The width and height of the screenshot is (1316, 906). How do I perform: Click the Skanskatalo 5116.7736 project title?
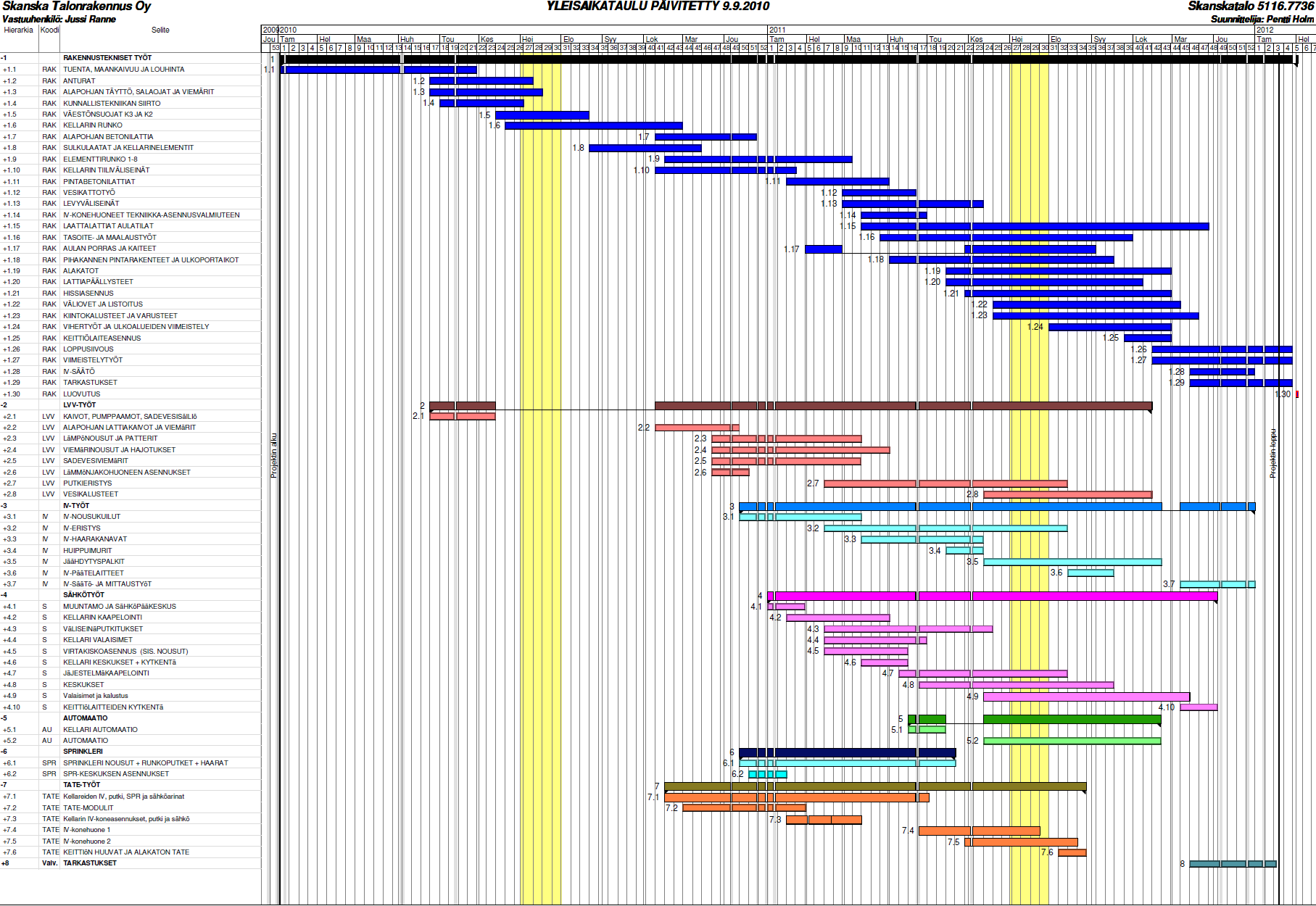click(x=1251, y=7)
